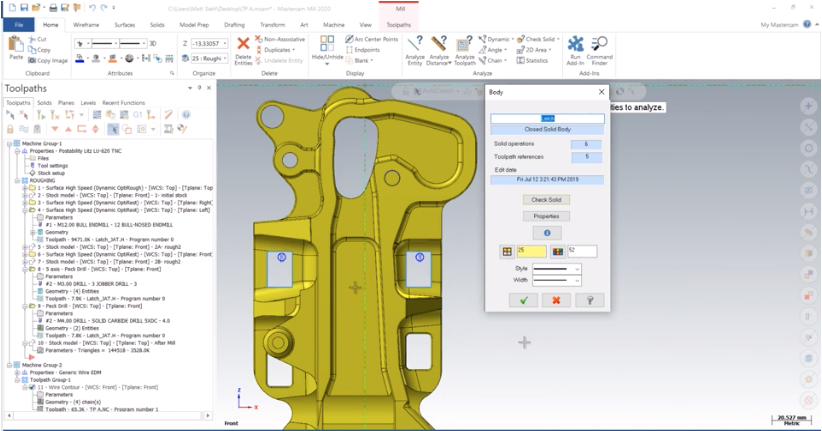Expand operation 1 Surface High Speed OptRough
This screenshot has width=822, height=431.
pyautogui.click(x=25, y=188)
